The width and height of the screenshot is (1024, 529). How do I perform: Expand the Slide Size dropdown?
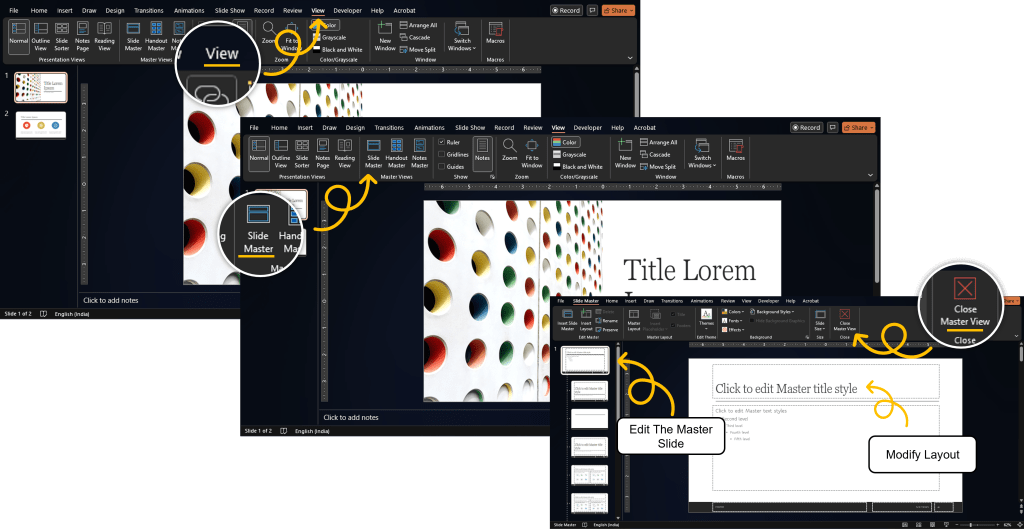tap(820, 319)
